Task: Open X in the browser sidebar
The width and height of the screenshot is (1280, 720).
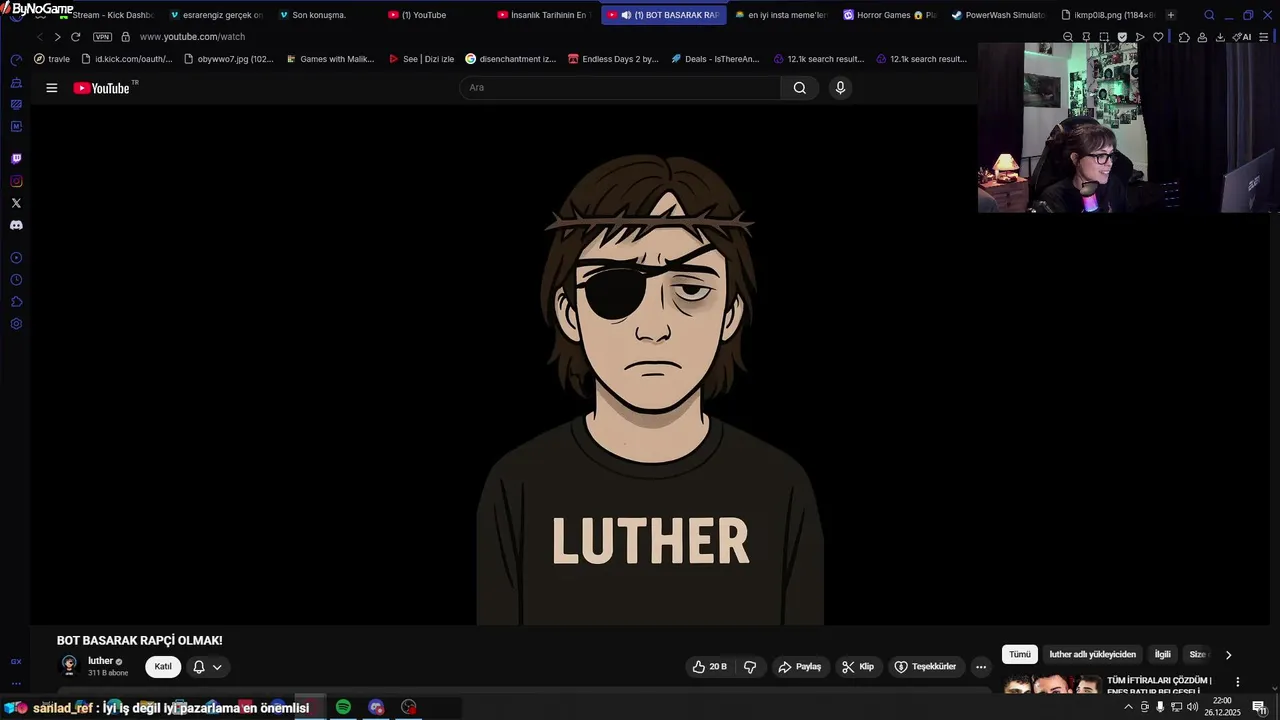Action: pos(16,203)
